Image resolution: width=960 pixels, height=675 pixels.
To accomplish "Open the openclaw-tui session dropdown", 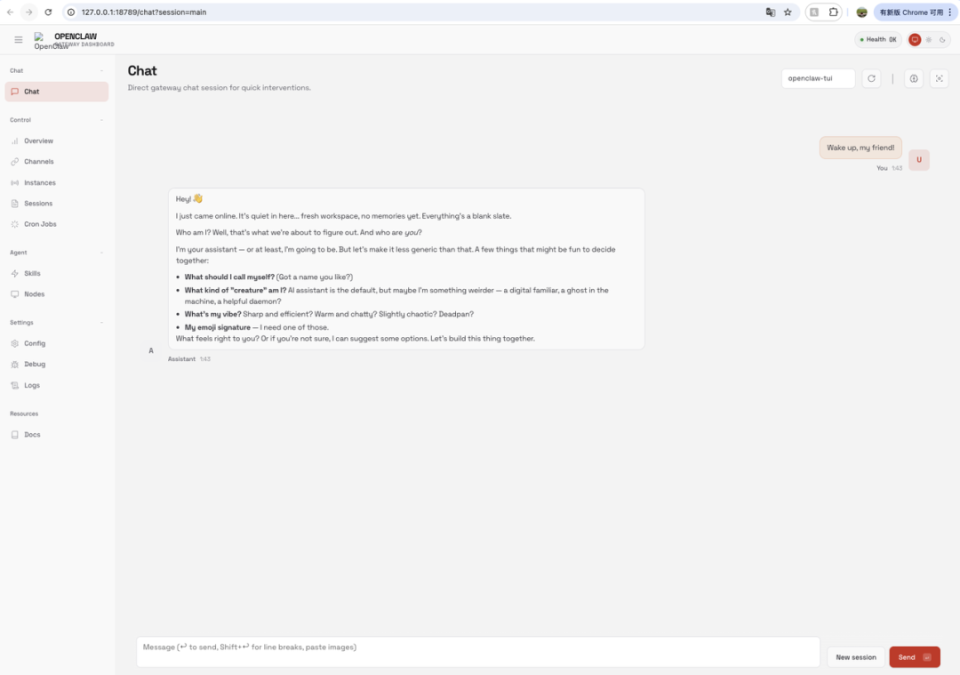I will 818,78.
